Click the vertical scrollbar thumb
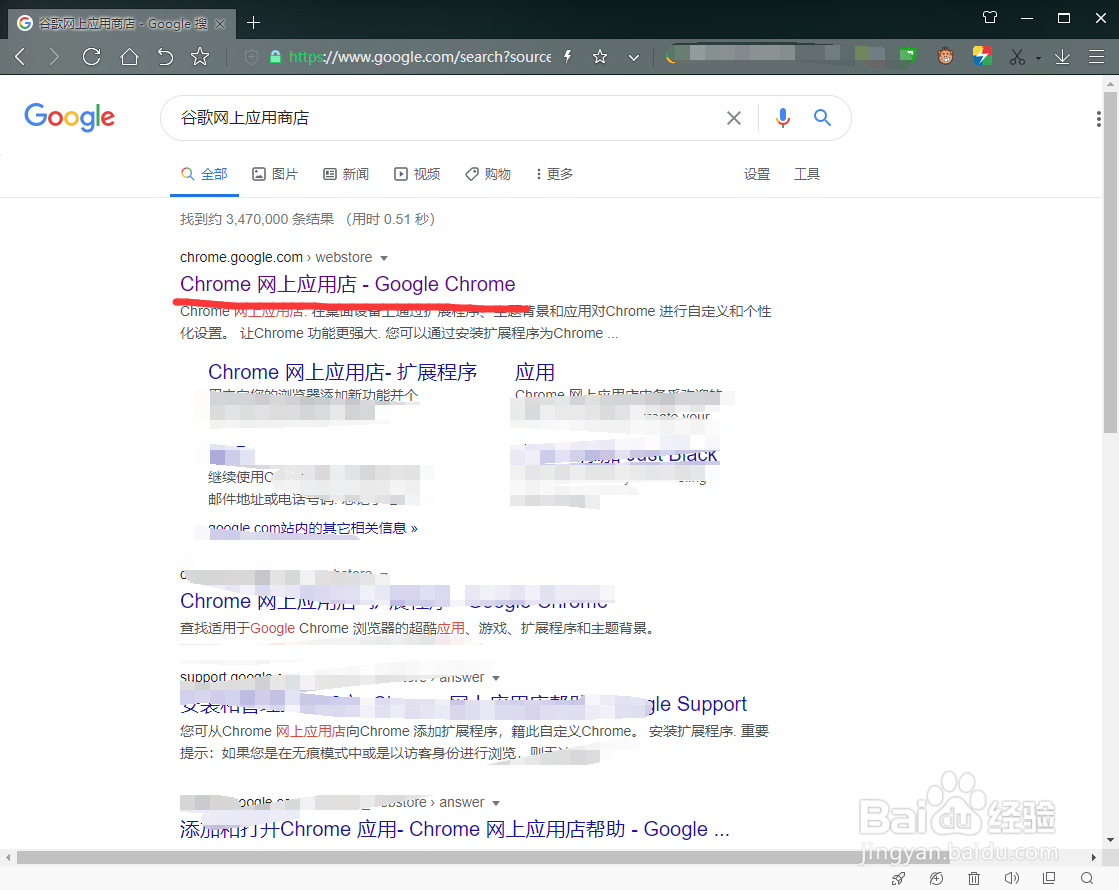This screenshot has width=1119, height=890. click(1110, 262)
